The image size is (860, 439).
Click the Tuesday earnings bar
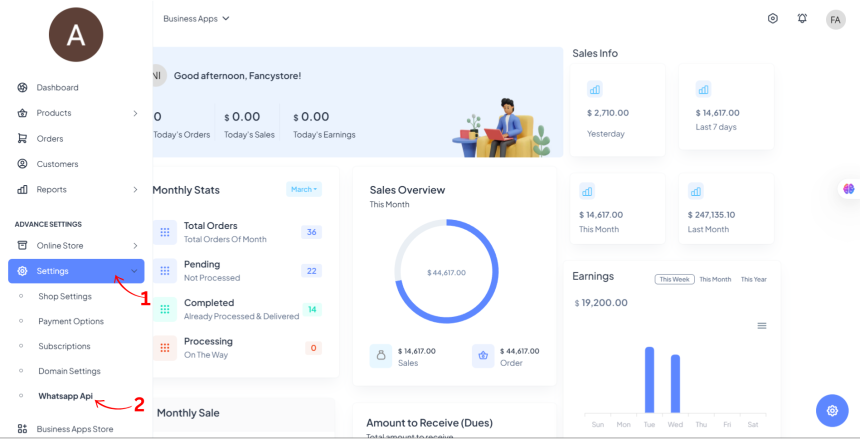[649, 379]
